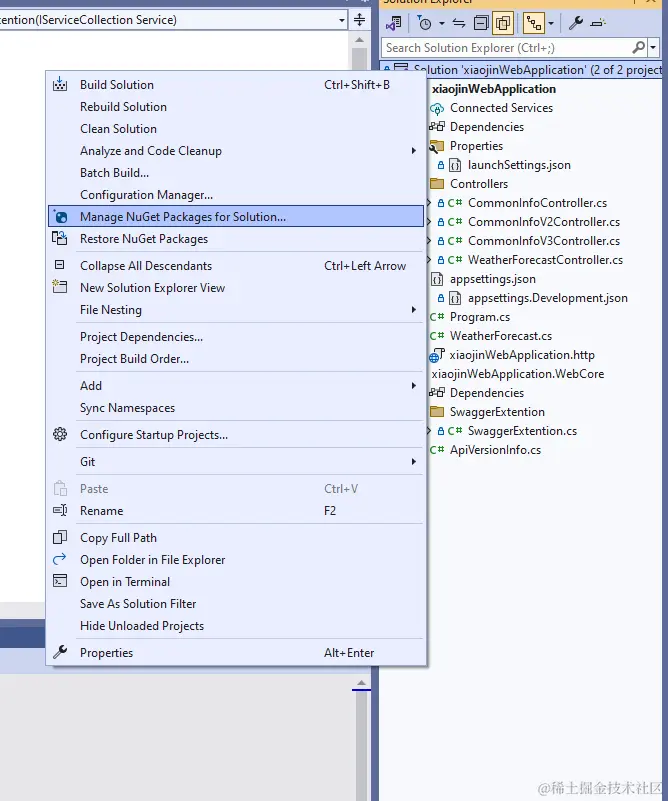Click Save As Solution Filter

click(236, 604)
